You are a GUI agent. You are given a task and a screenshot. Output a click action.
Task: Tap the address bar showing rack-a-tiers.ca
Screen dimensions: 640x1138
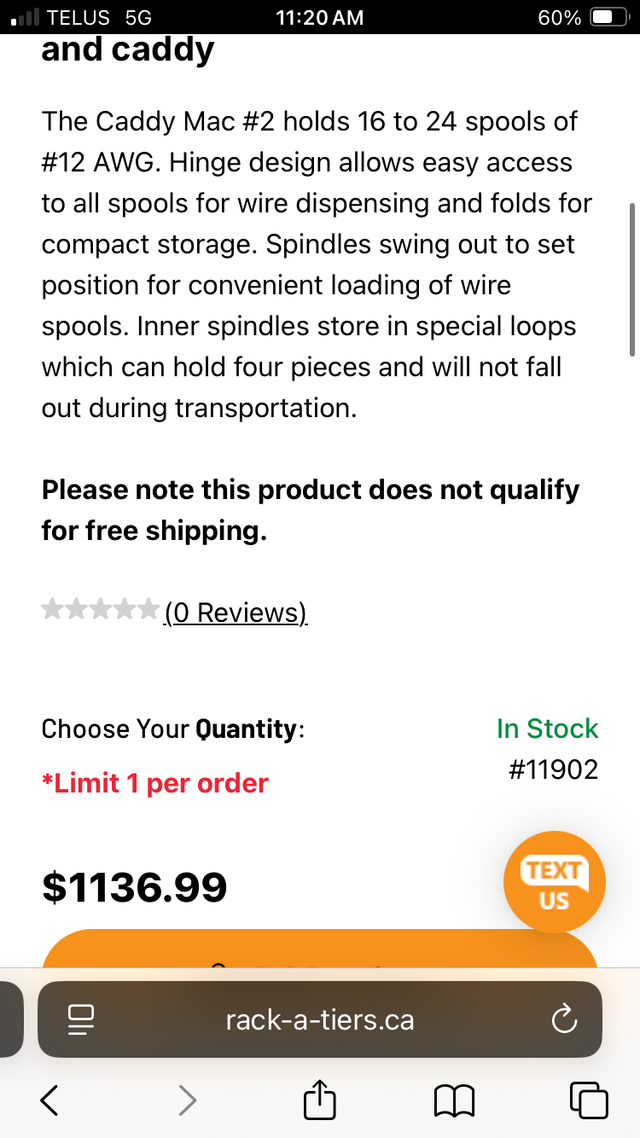[319, 1019]
